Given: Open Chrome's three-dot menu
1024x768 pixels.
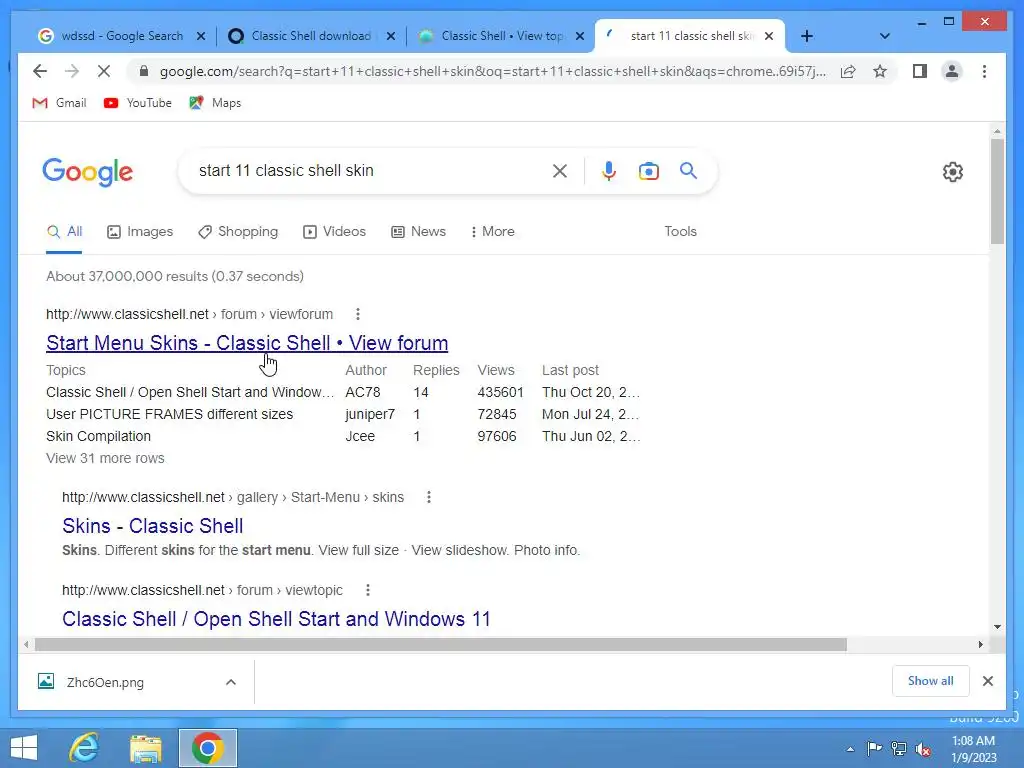Looking at the screenshot, I should (x=984, y=71).
